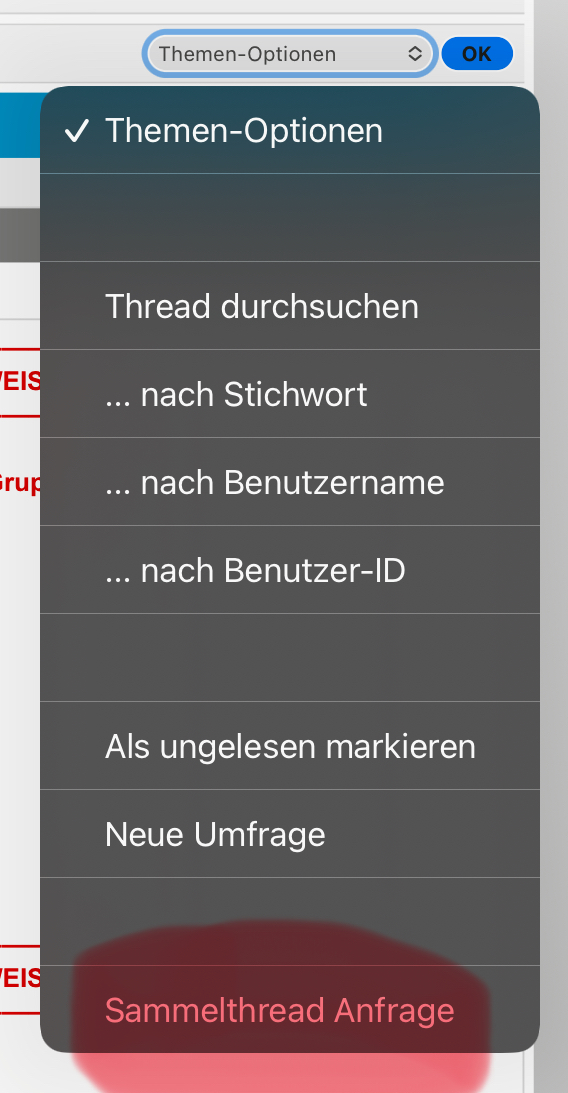
Task: Click the upper red 'VEIS' text behind menu
Action: (x=20, y=381)
